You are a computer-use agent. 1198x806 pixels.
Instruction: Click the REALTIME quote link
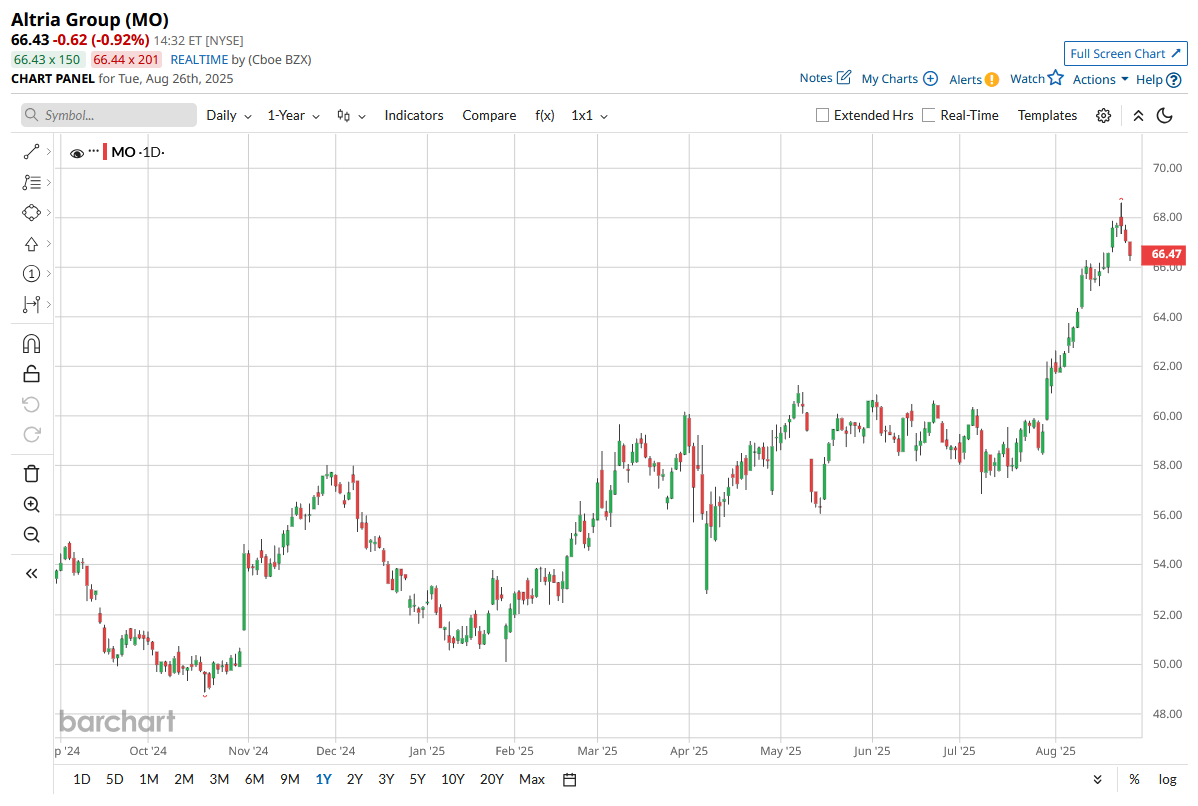[x=199, y=60]
